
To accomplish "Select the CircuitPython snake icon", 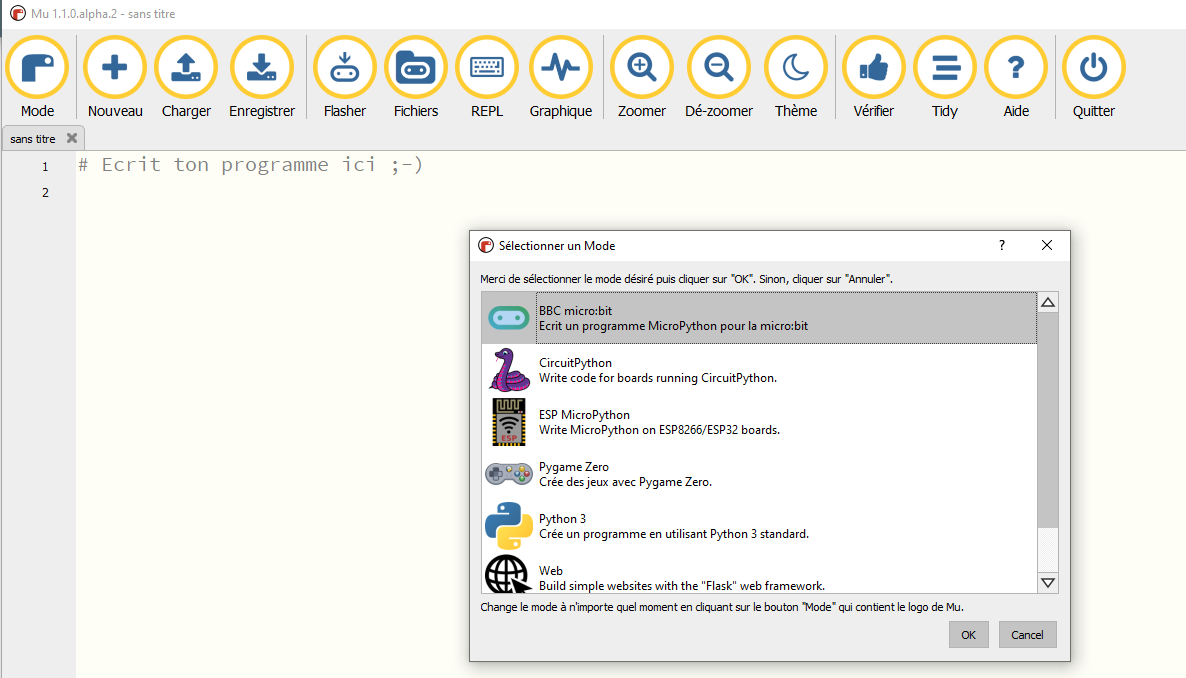I will point(509,369).
